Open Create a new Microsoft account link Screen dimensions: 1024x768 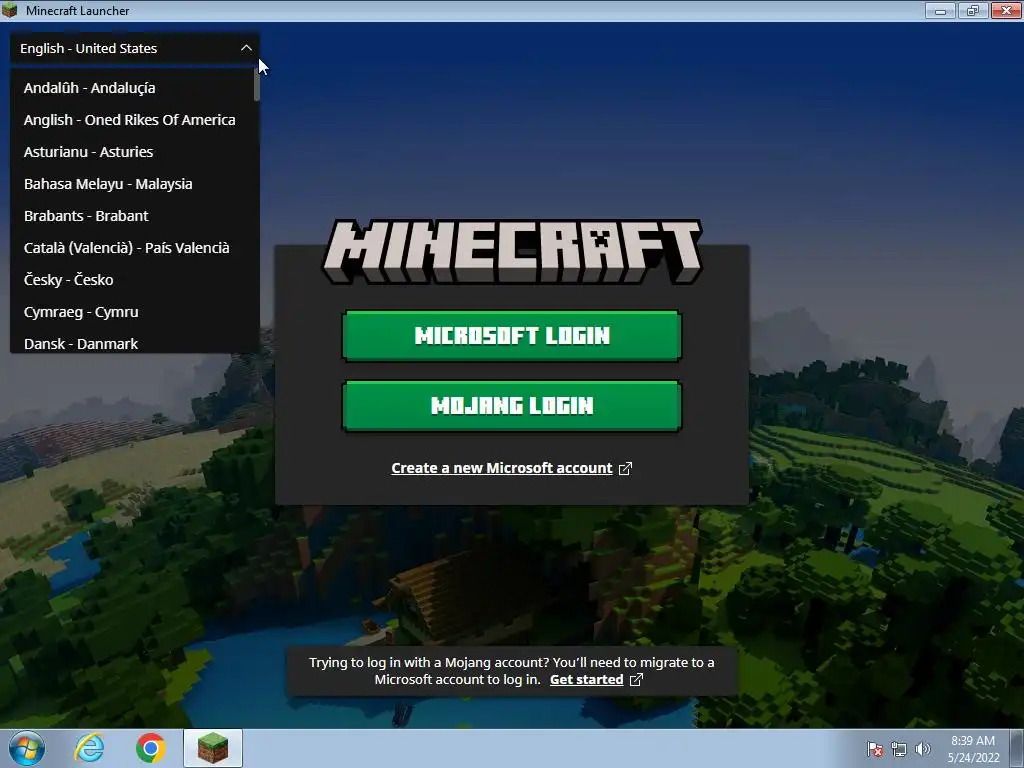point(502,468)
